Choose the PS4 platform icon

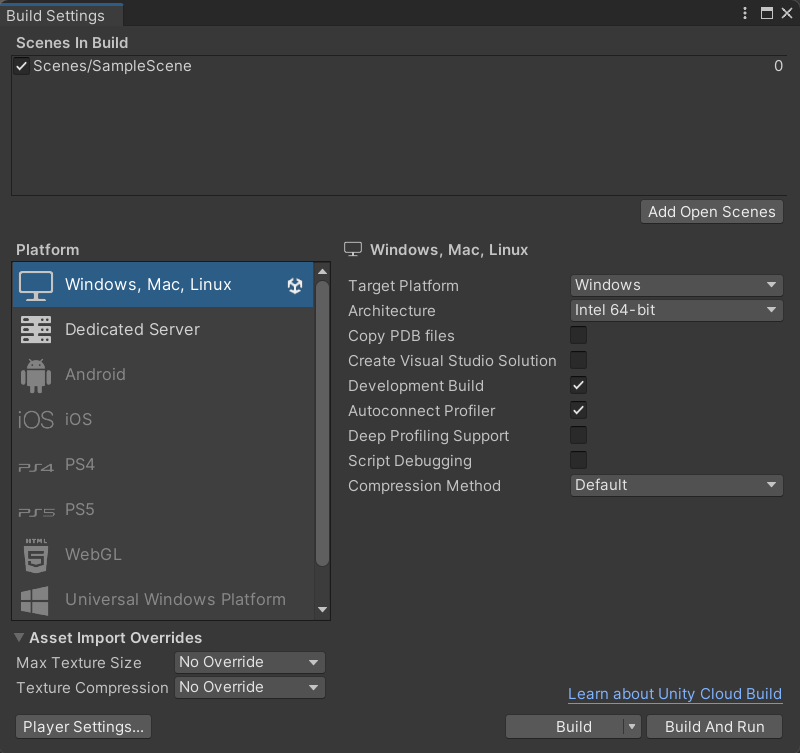(x=36, y=466)
